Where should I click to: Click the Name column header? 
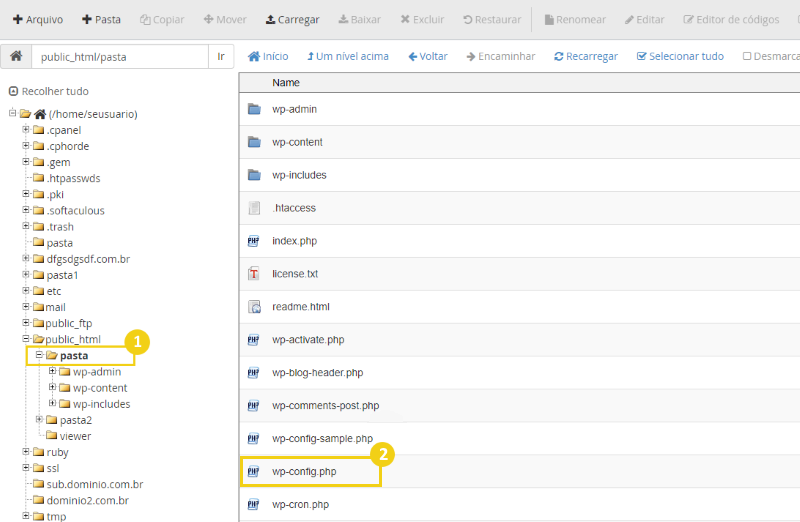click(286, 83)
